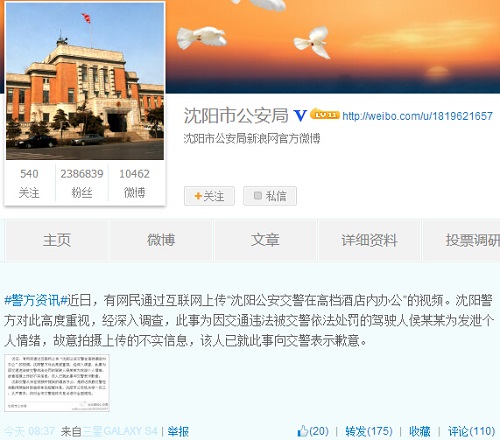Click the 私信 message envelope icon
The height and width of the screenshot is (440, 500).
pyautogui.click(x=258, y=196)
